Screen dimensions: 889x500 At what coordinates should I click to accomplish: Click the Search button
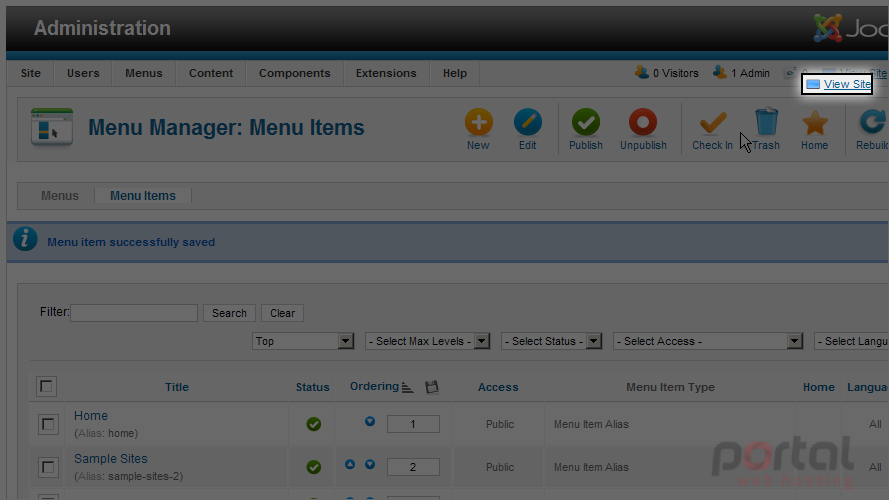tap(229, 313)
